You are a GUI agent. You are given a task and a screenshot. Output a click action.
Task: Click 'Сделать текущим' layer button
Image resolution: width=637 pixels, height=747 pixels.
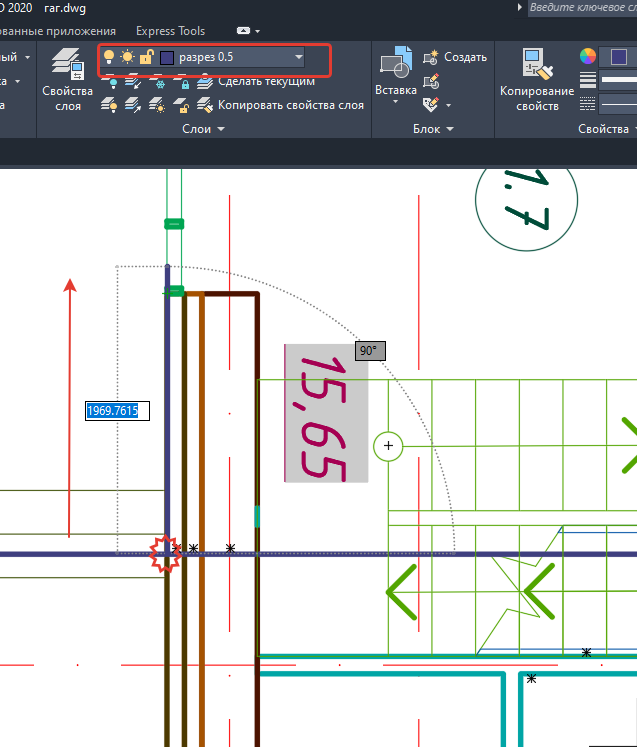[x=256, y=81]
